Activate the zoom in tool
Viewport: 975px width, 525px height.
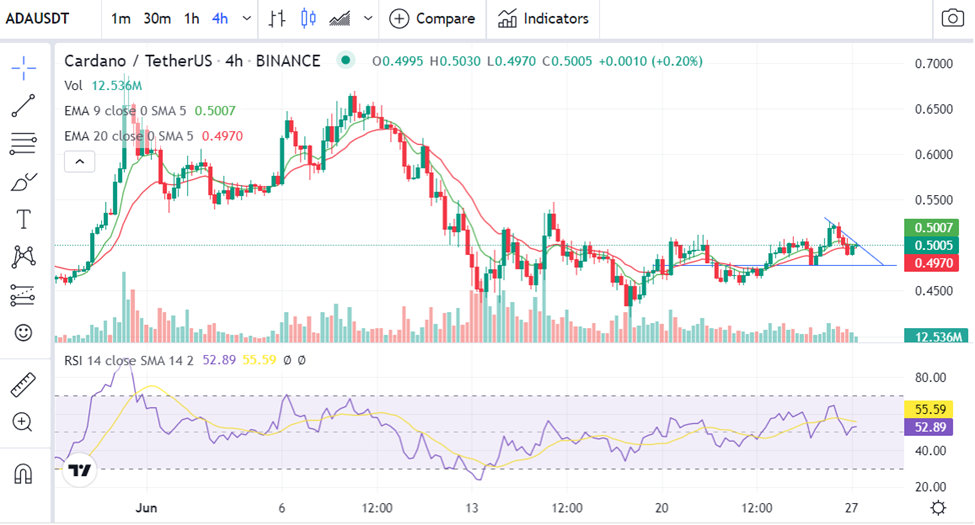click(x=22, y=422)
